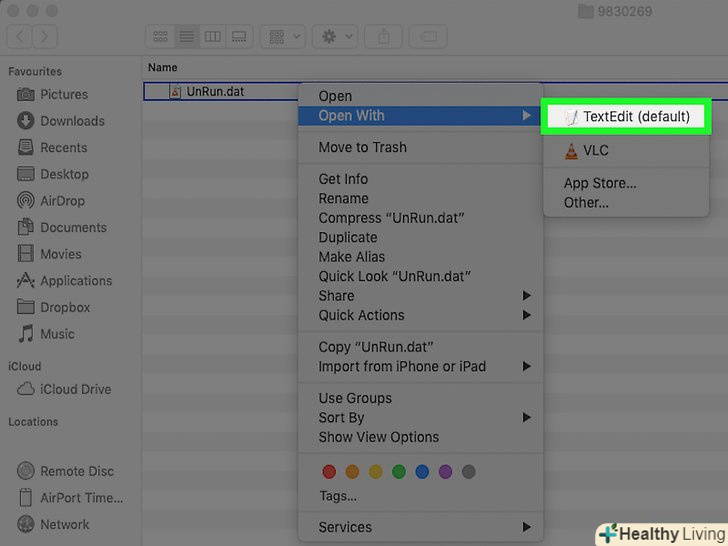Image resolution: width=728 pixels, height=546 pixels.
Task: Apply the purple tag color
Action: coord(445,472)
